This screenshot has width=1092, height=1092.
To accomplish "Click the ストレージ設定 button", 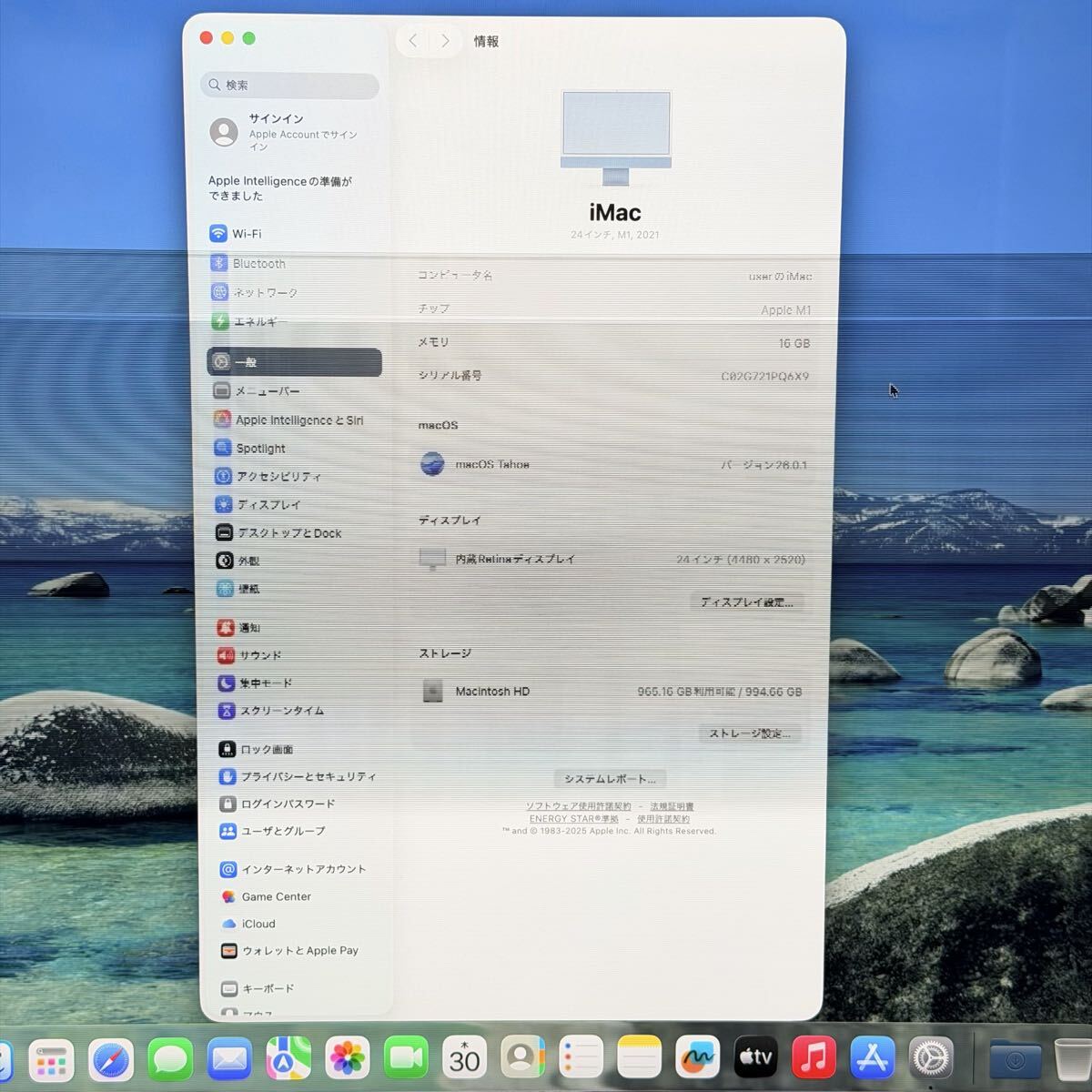I will [x=749, y=733].
